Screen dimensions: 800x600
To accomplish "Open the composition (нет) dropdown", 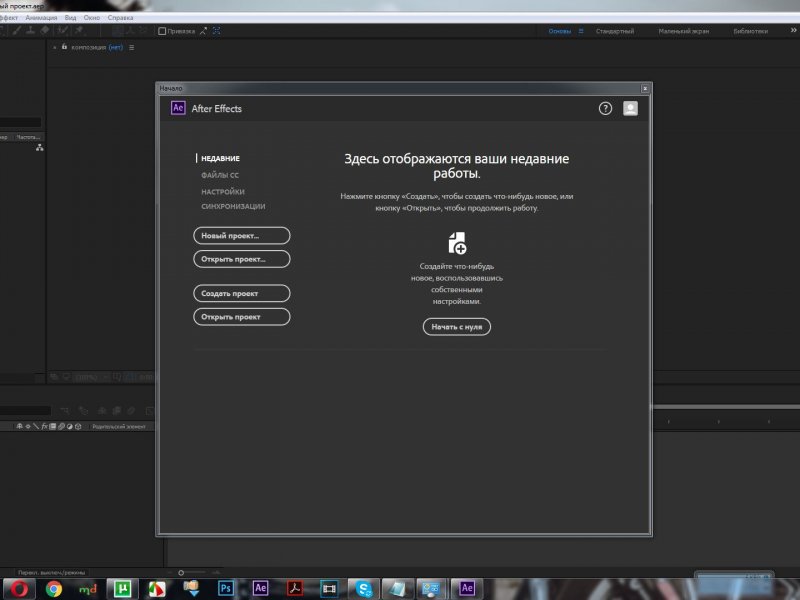I will coord(116,47).
